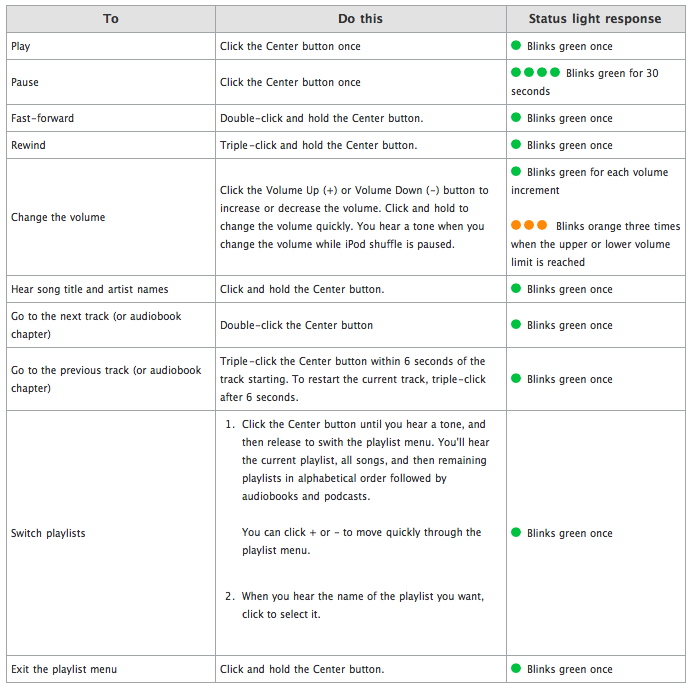Screen dimensions: 692x688
Task: Click the 'Fast-forward' row label
Action: 43,118
